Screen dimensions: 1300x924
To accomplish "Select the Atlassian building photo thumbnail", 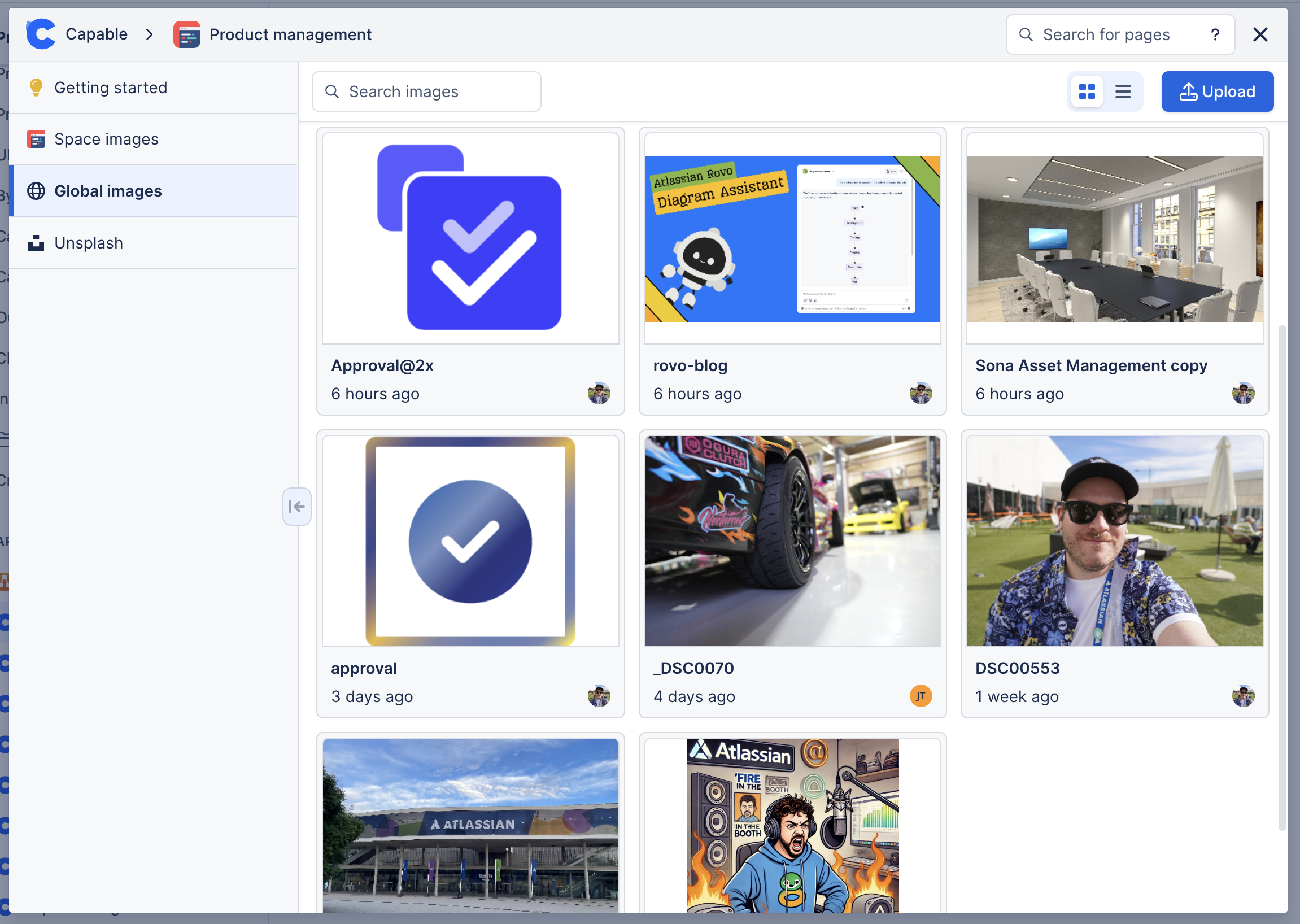I will pos(470,826).
